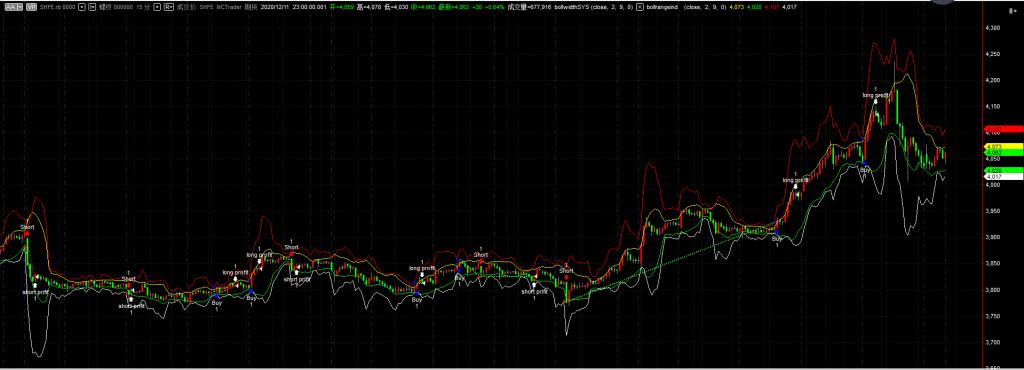
Task: Click the green 4,028 price tag on axis
Action: point(1003,170)
